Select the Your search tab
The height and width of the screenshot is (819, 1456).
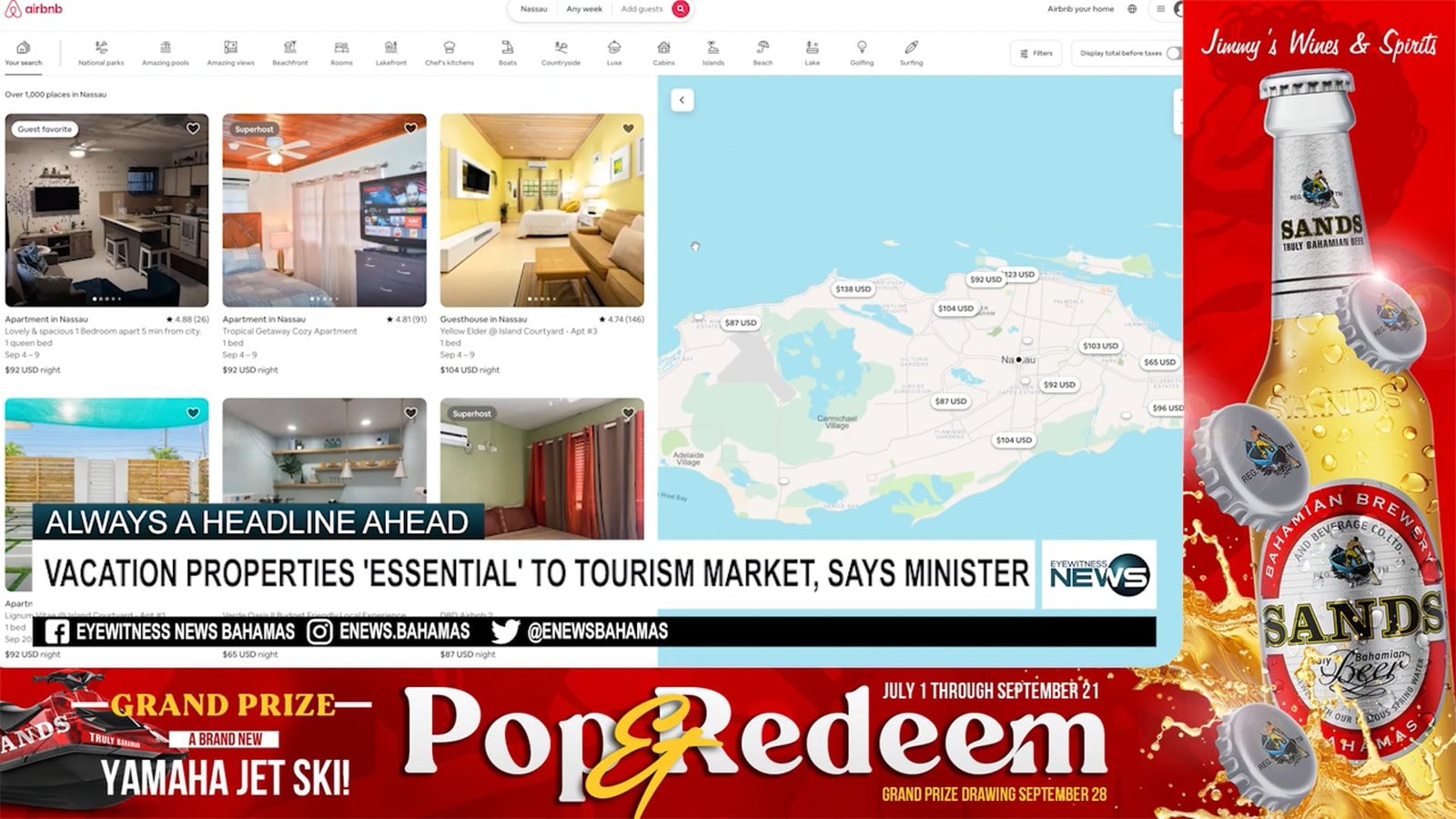point(24,54)
